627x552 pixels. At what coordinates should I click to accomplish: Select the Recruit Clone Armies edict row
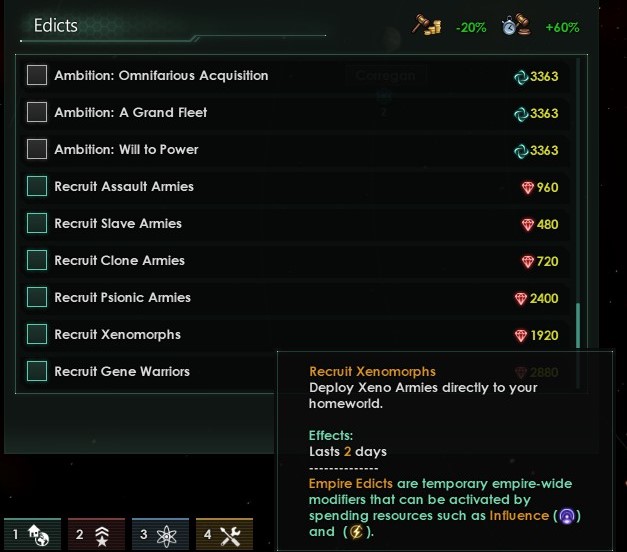pos(296,260)
